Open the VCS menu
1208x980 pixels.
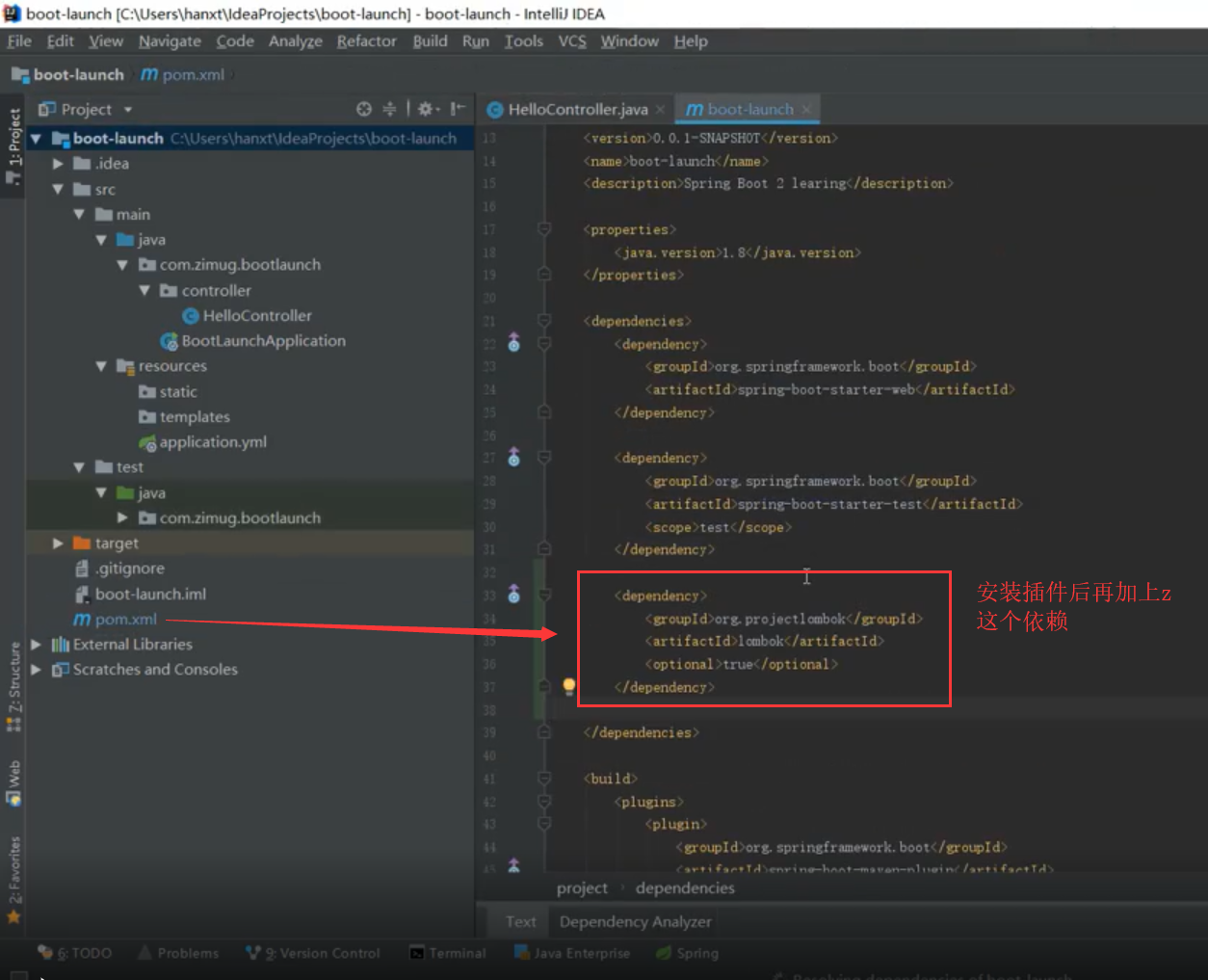tap(572, 41)
